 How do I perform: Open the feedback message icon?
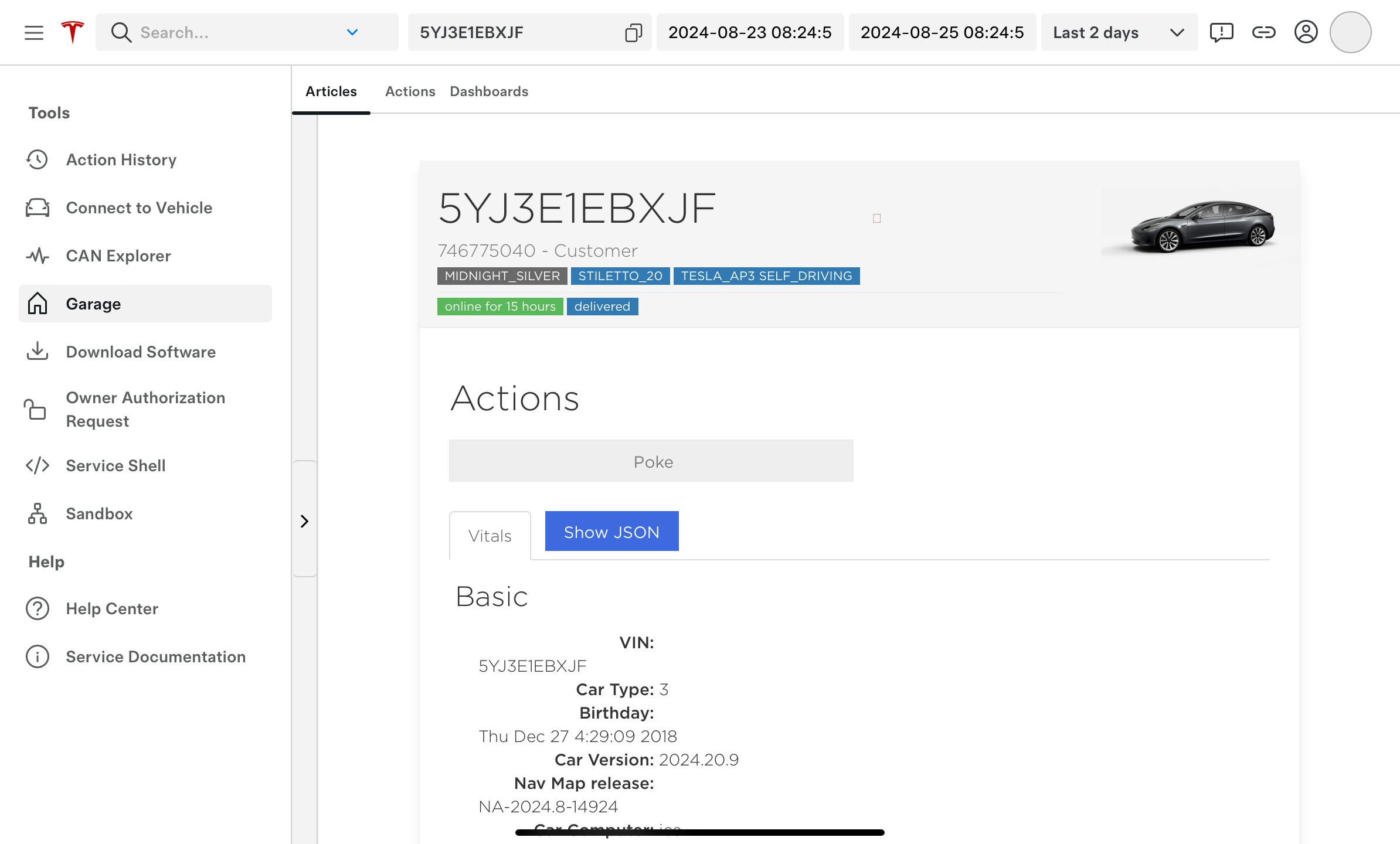pos(1221,32)
